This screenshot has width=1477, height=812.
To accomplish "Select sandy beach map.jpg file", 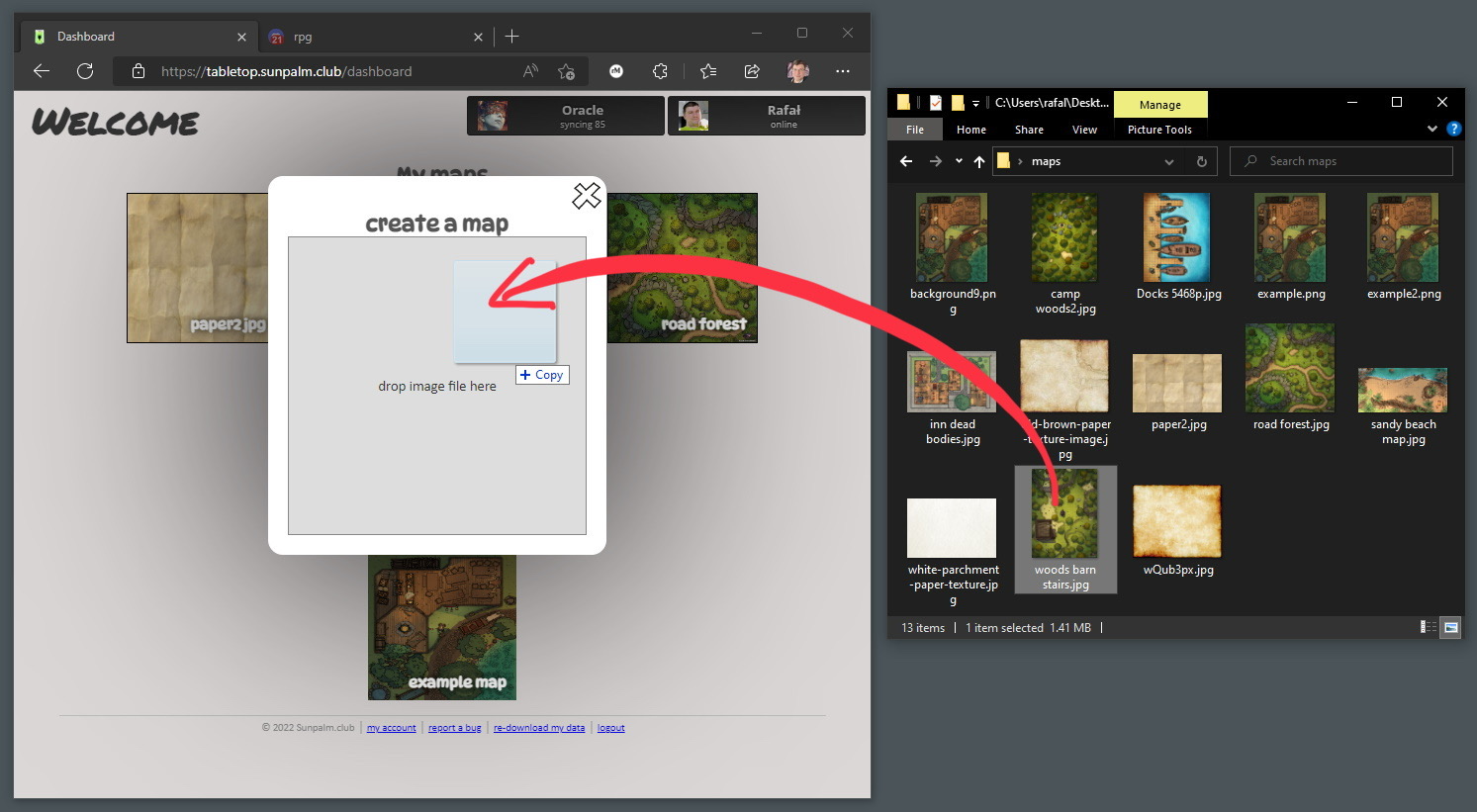I will tap(1404, 406).
